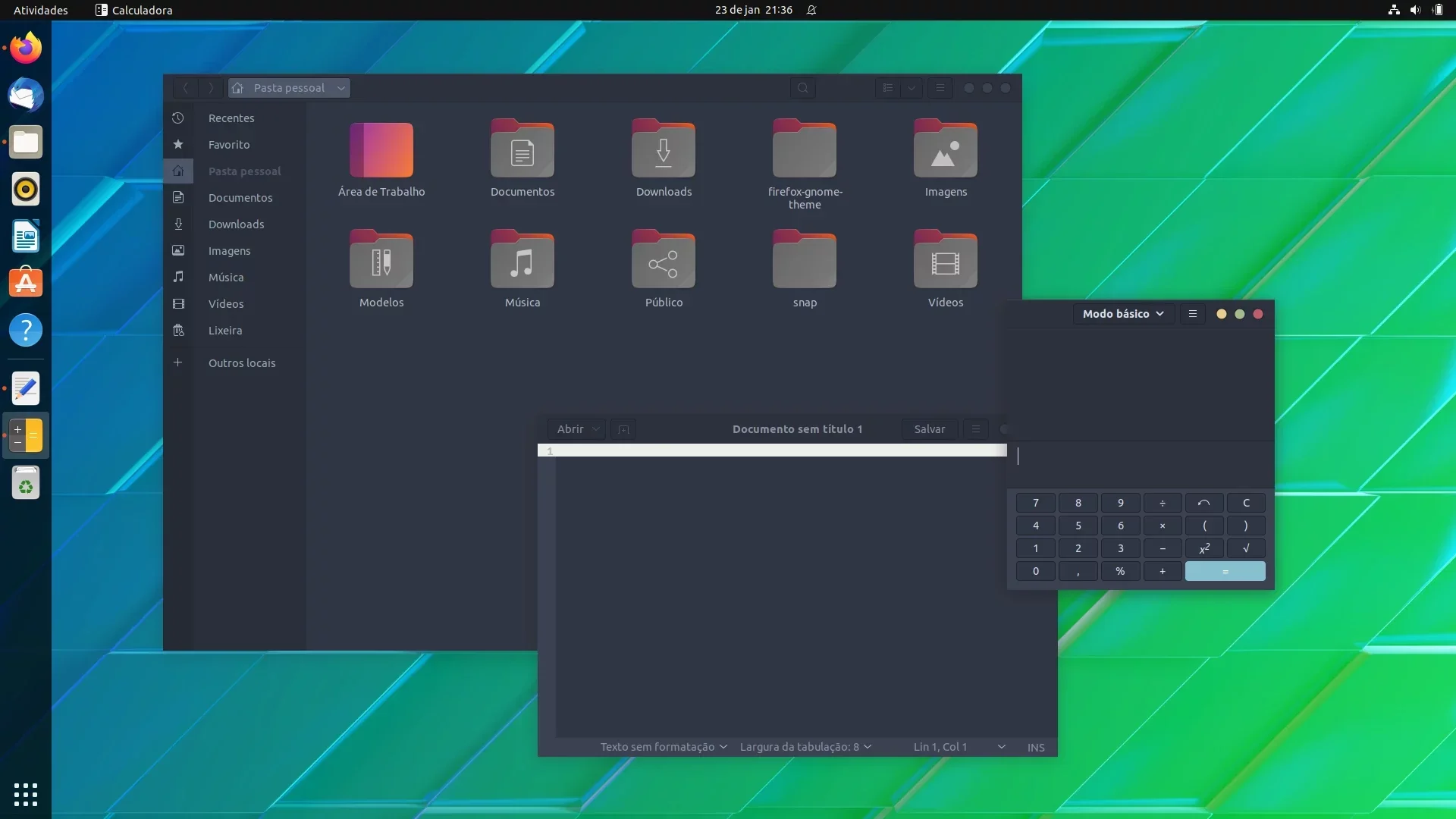Go forward in Files navigation
Viewport: 1456px width, 819px height.
(211, 88)
